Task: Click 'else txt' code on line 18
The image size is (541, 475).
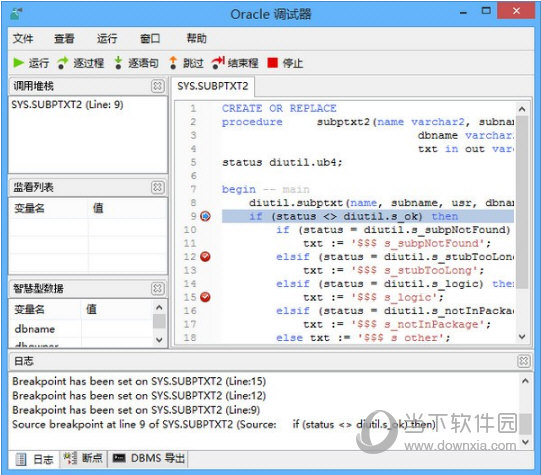Action: pyautogui.click(x=303, y=337)
